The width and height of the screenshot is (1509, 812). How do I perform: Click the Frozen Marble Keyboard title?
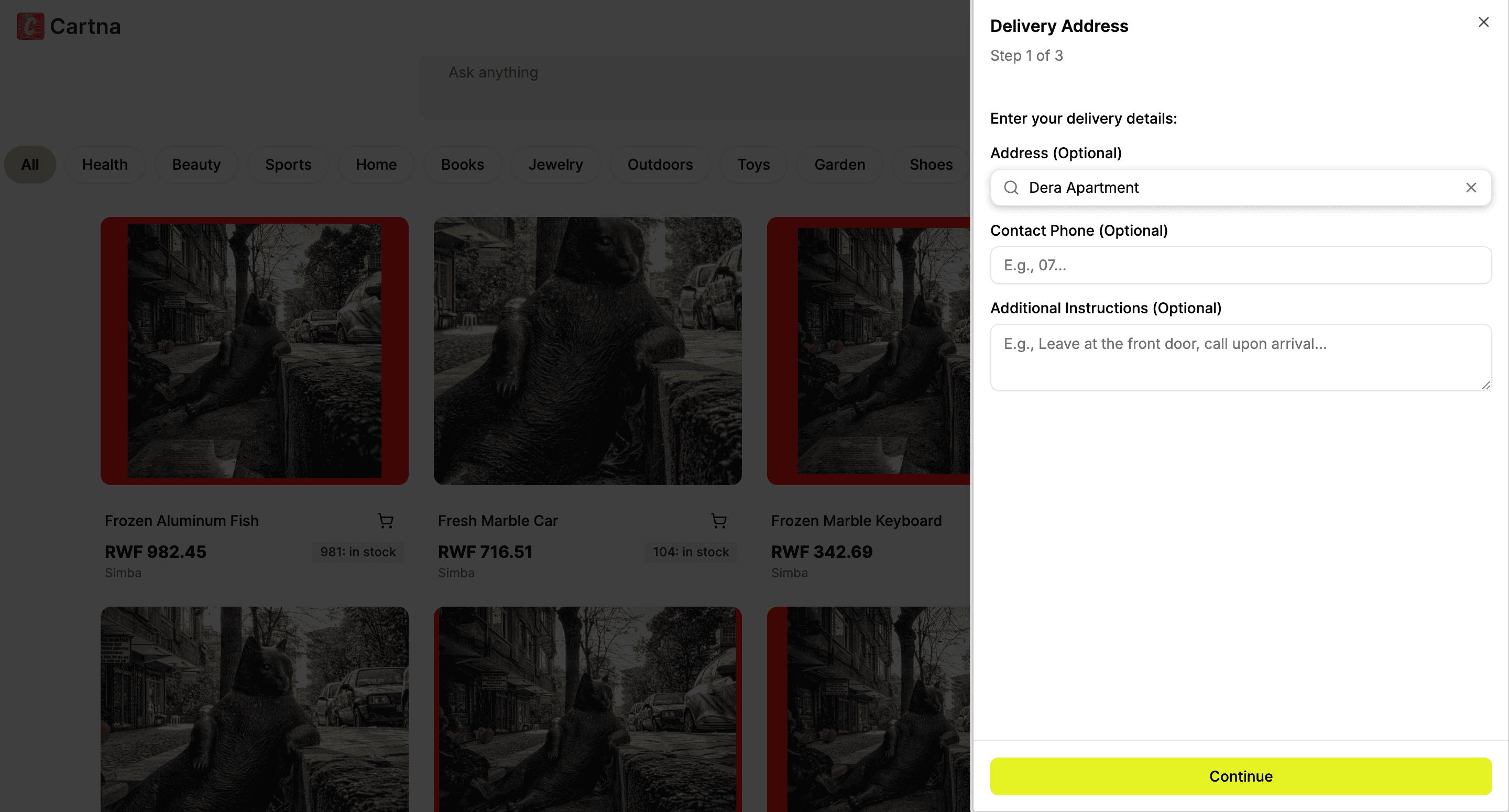click(x=856, y=521)
